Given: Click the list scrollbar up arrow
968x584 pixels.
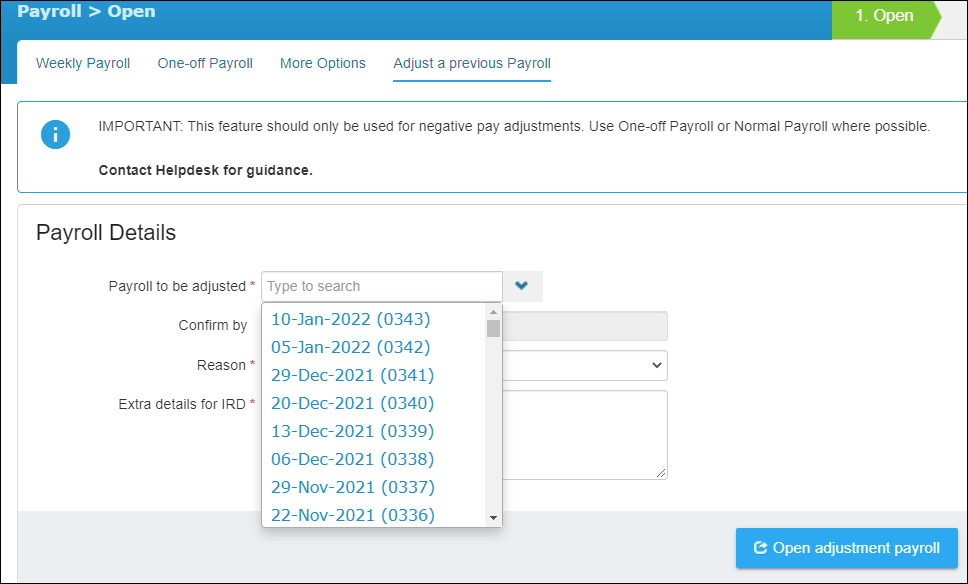Looking at the screenshot, I should coord(493,312).
